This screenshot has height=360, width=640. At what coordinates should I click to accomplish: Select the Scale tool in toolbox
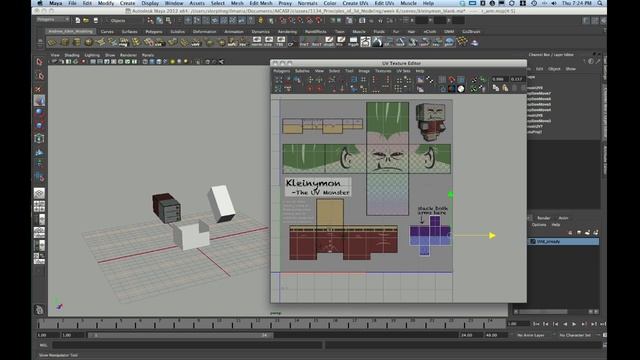(x=40, y=125)
